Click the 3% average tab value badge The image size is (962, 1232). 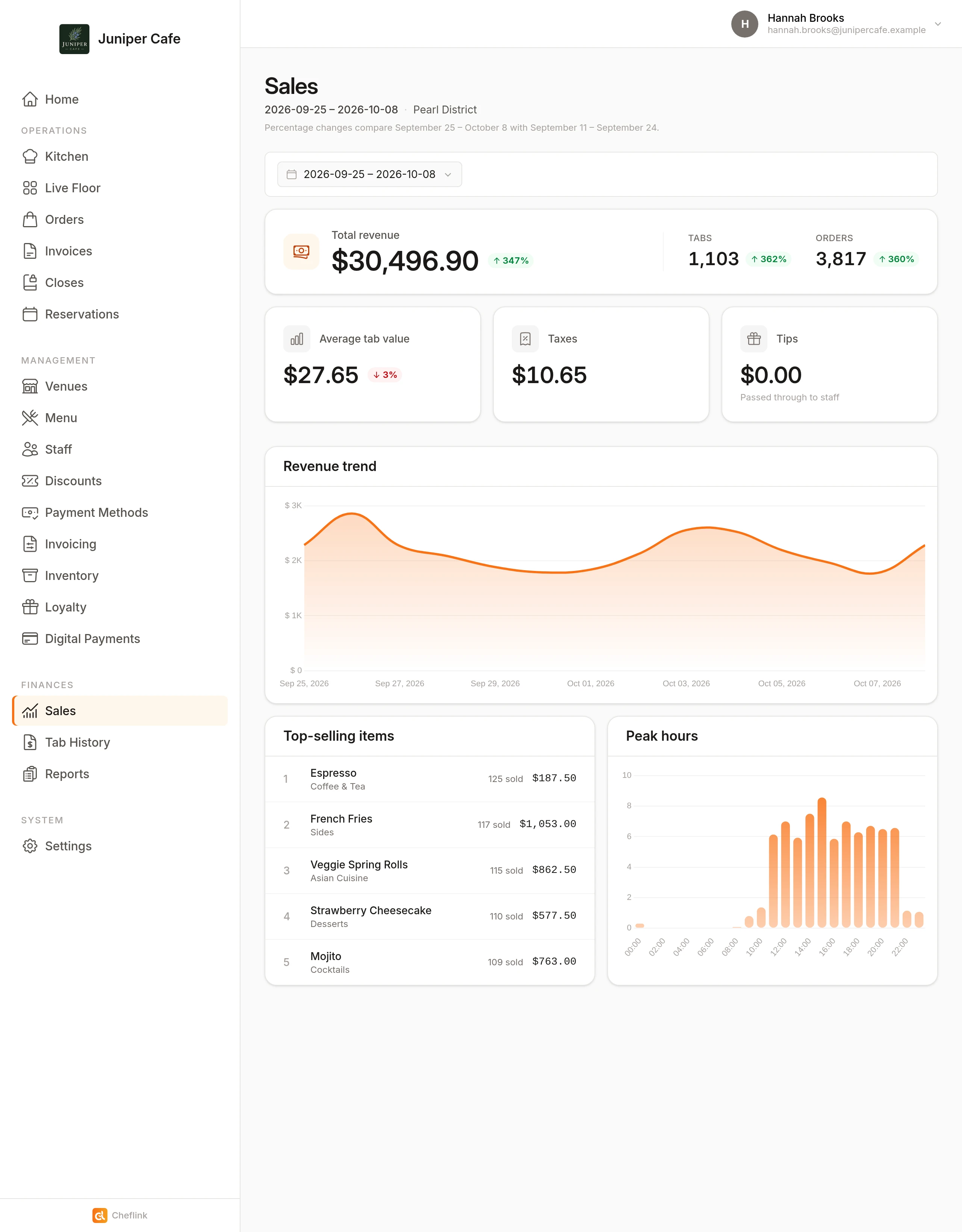click(385, 374)
